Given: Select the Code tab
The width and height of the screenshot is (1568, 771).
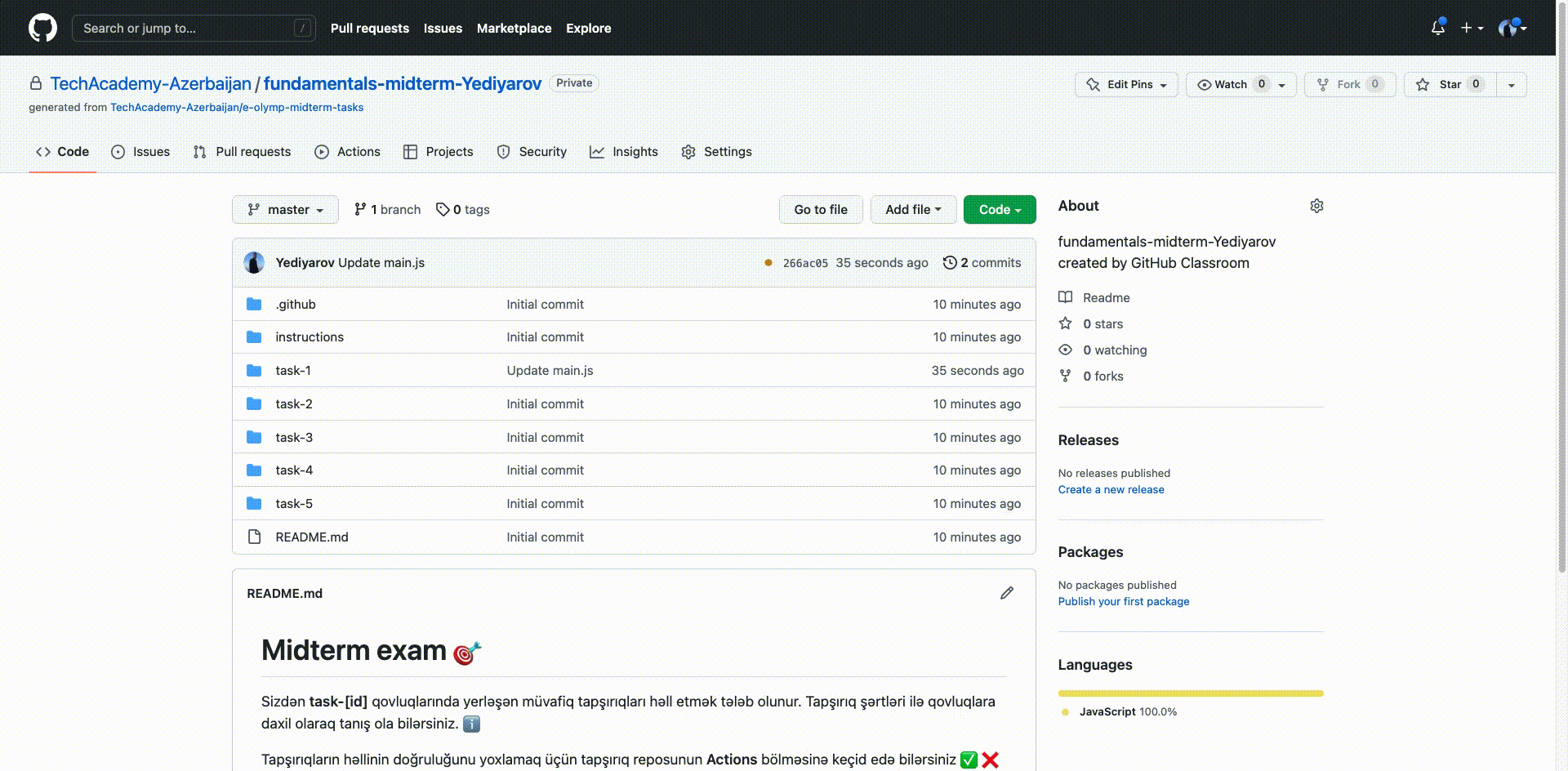Looking at the screenshot, I should tap(62, 152).
